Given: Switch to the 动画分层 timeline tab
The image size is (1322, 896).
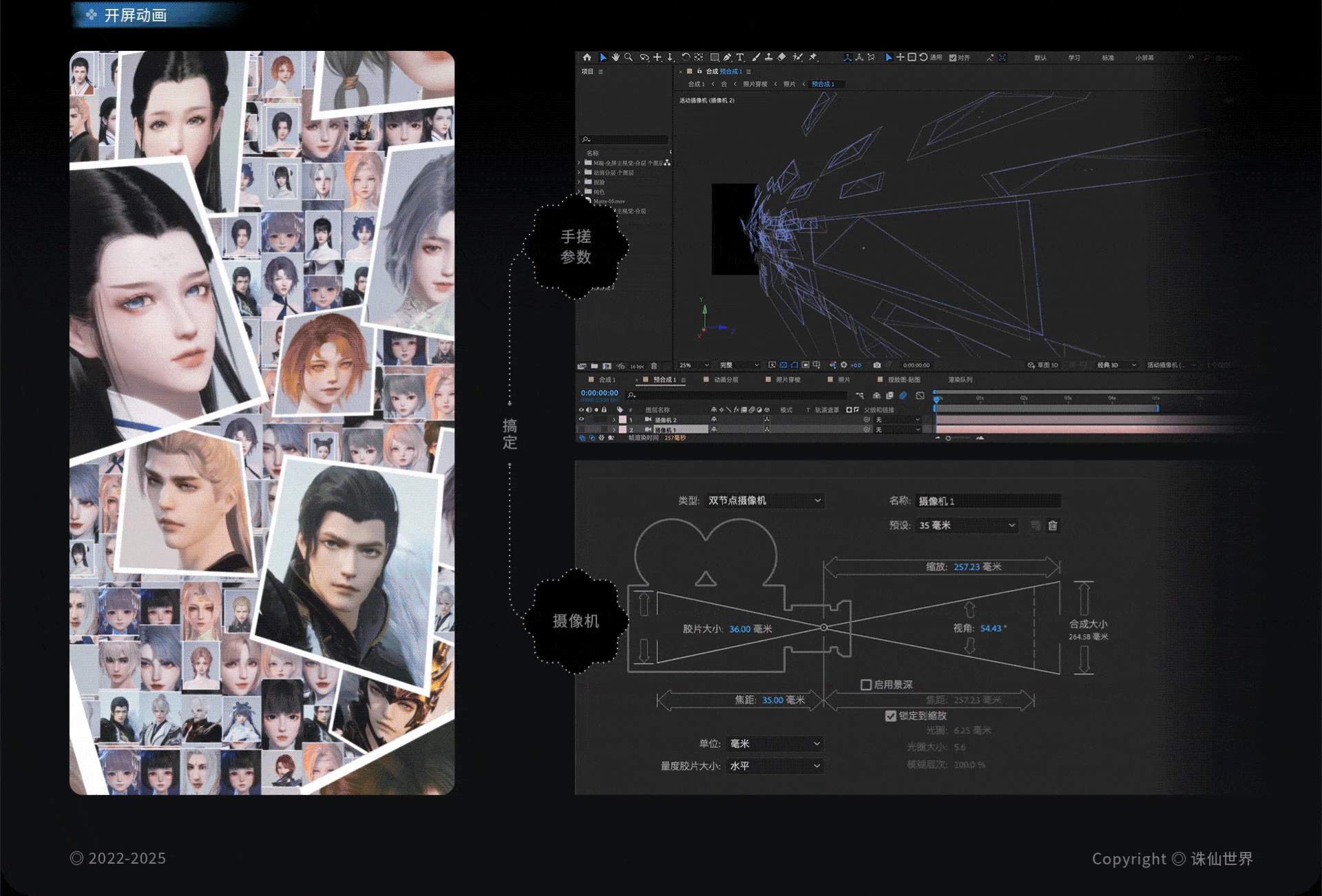Looking at the screenshot, I should click(x=725, y=380).
